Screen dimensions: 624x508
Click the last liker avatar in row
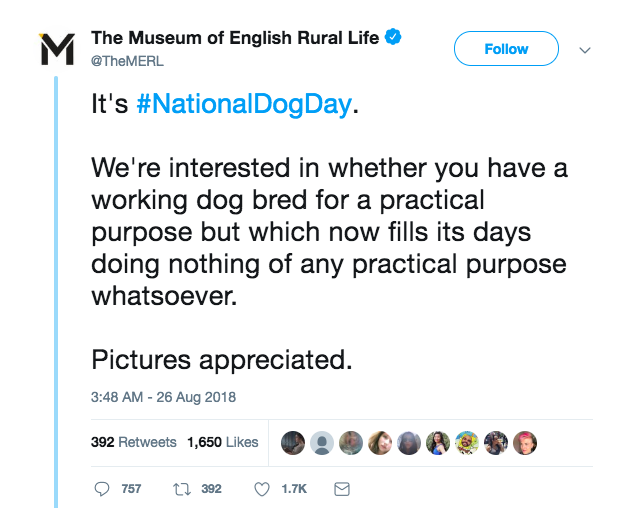click(x=525, y=442)
